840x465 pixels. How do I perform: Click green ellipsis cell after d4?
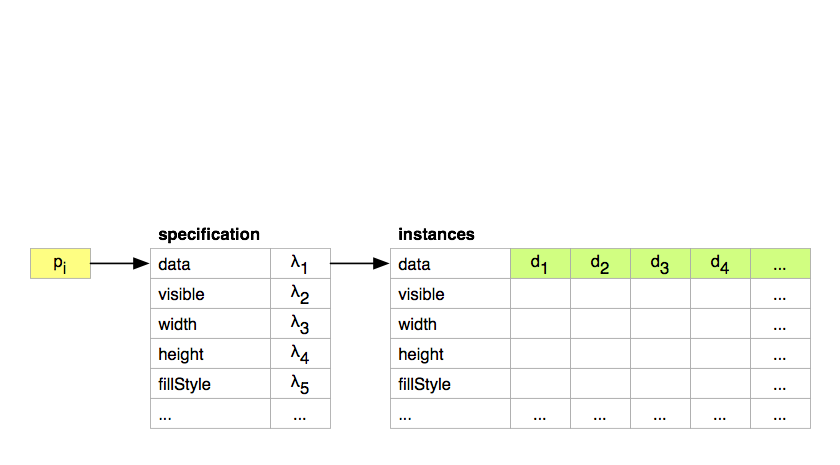click(x=781, y=264)
